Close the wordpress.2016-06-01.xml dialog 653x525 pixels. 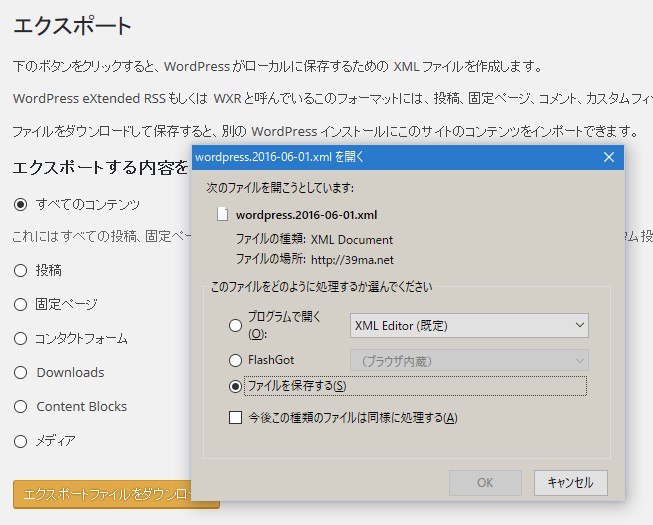pyautogui.click(x=609, y=157)
